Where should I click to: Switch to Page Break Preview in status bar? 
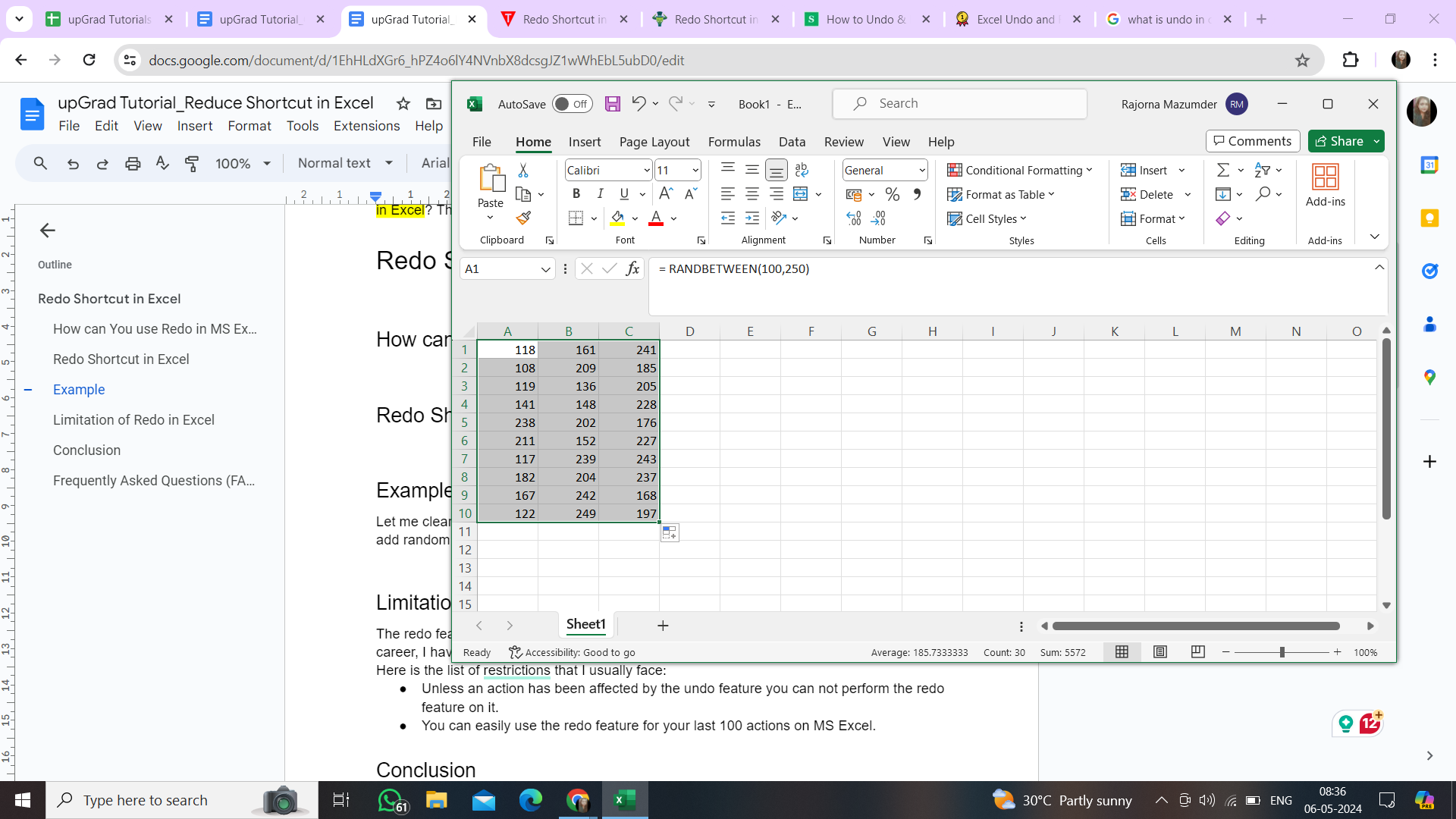pyautogui.click(x=1198, y=652)
